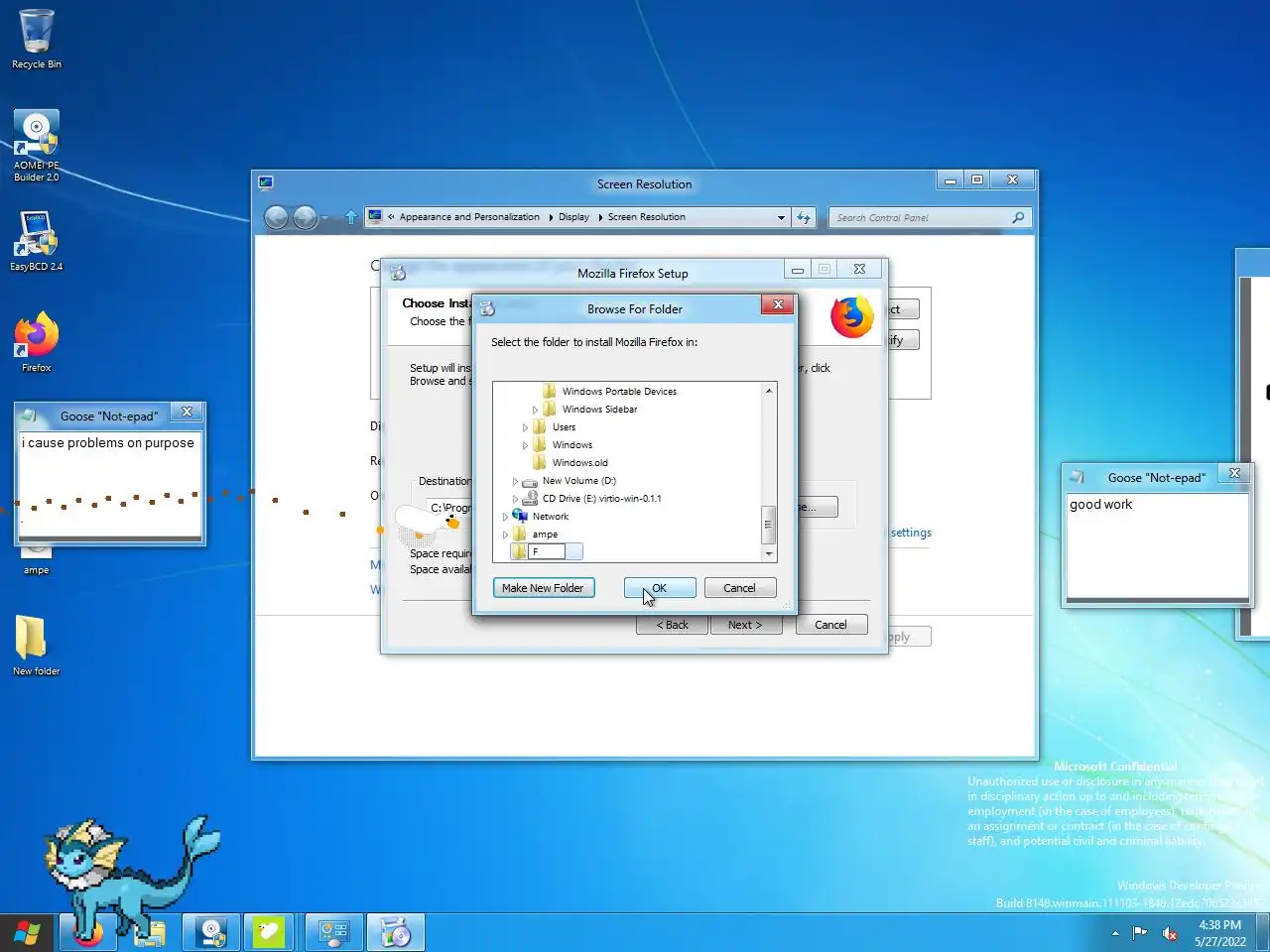Click Forward arrow in Screen Resolution window
1270x952 pixels.
pos(305,217)
